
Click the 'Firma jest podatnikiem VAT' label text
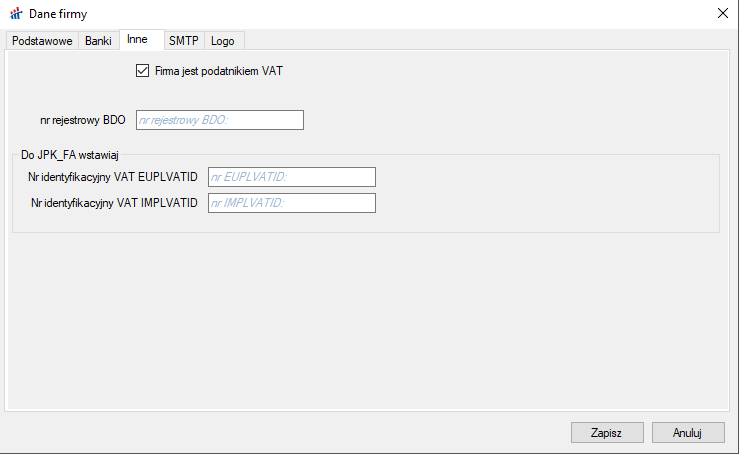point(226,71)
